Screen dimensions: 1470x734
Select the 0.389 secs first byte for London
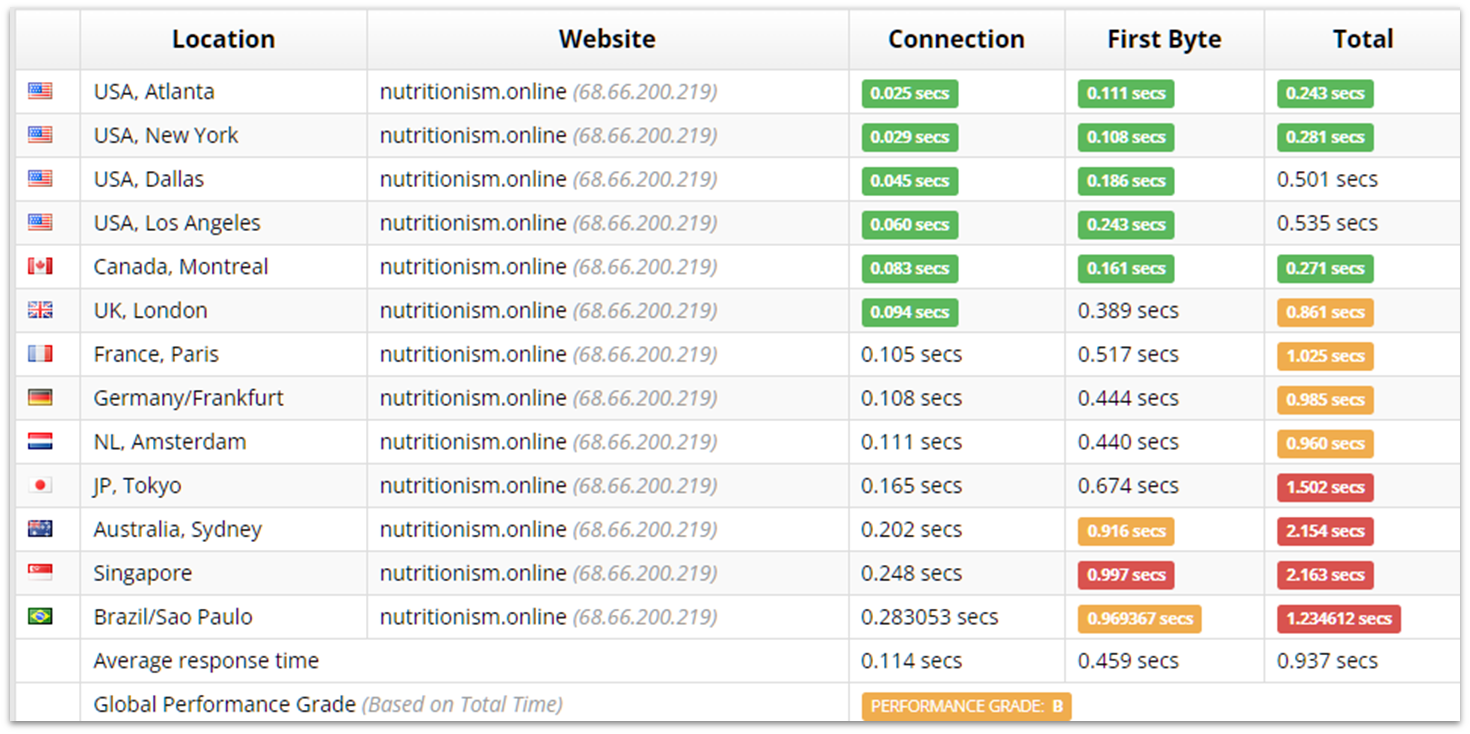(1128, 311)
